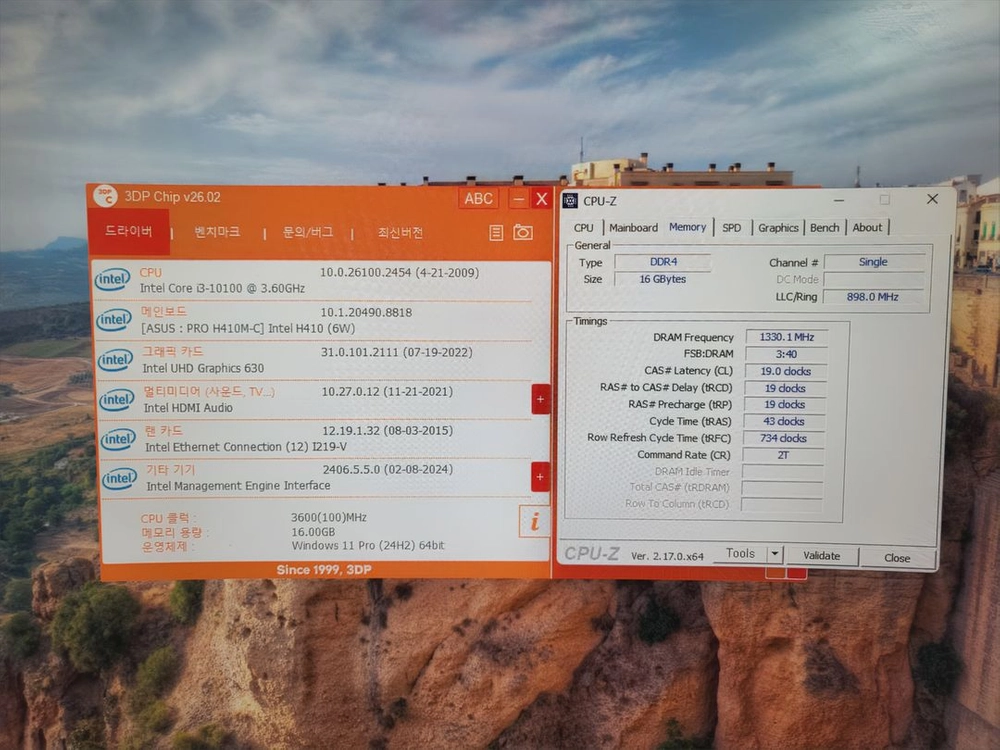Click the 'Intel Core i3-10100 @ 3.60GHz' text

(x=223, y=288)
